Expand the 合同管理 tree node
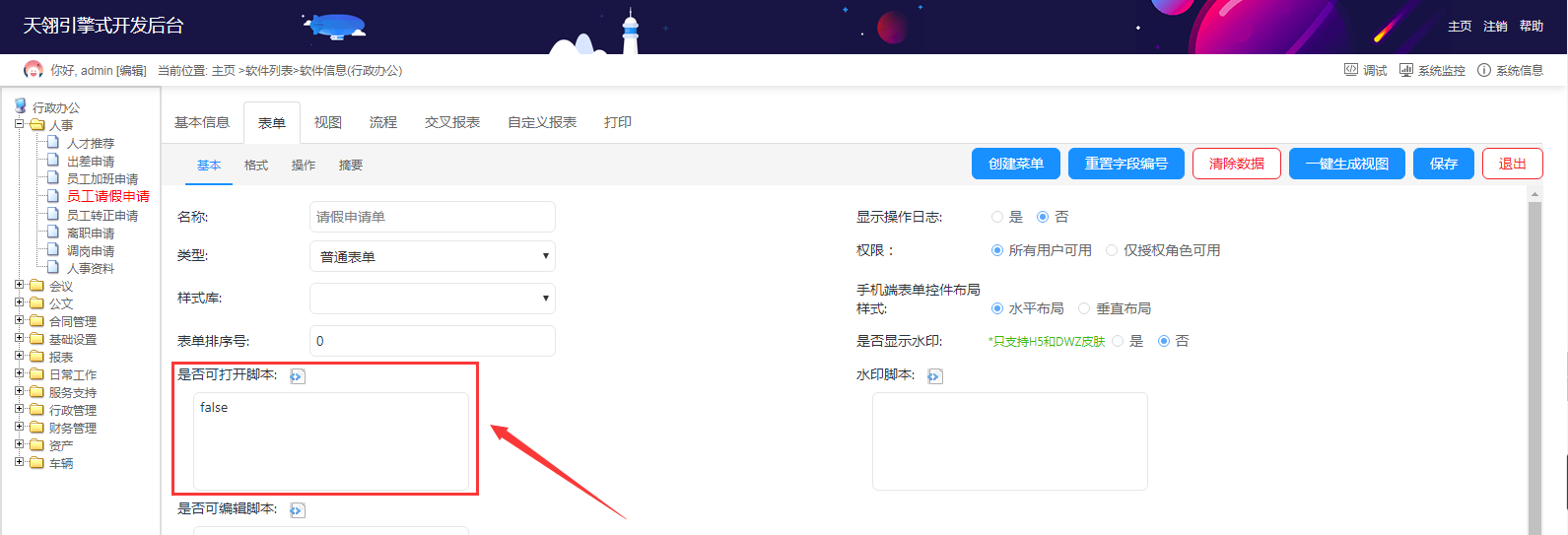 (x=20, y=320)
